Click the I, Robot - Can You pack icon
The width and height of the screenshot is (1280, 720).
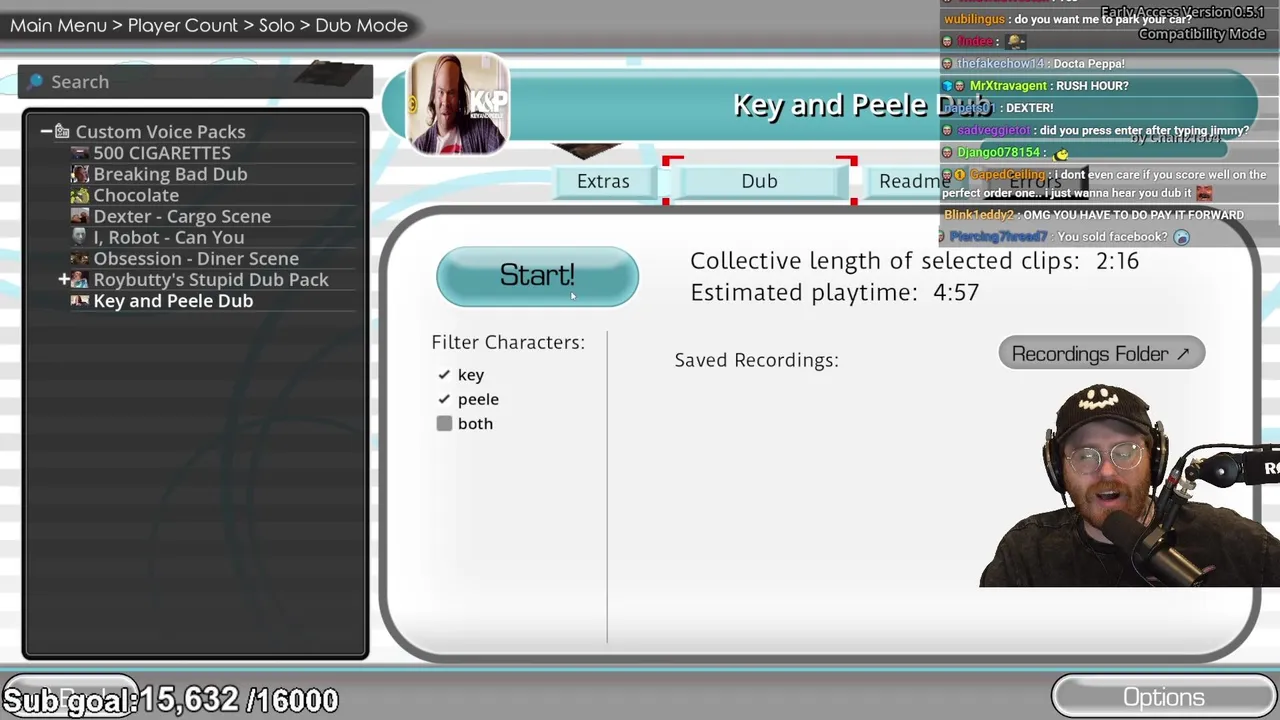point(80,237)
